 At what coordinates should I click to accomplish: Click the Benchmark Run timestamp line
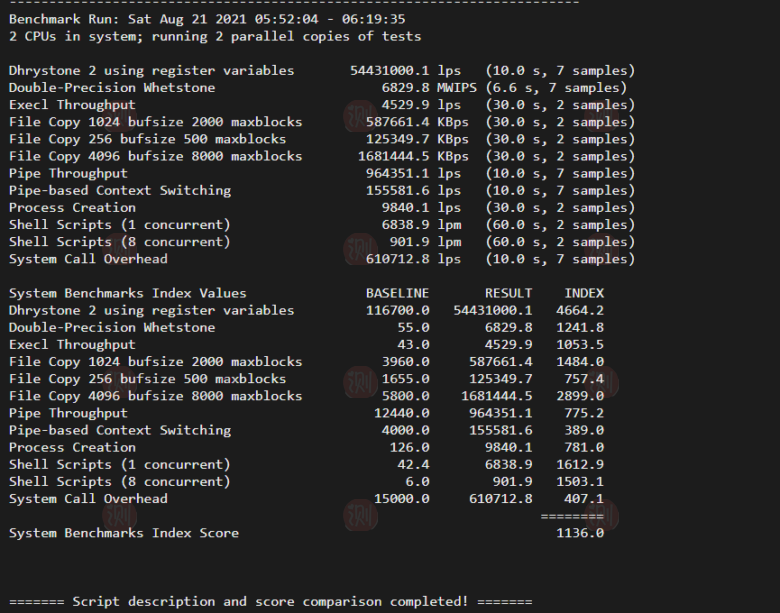click(x=207, y=19)
